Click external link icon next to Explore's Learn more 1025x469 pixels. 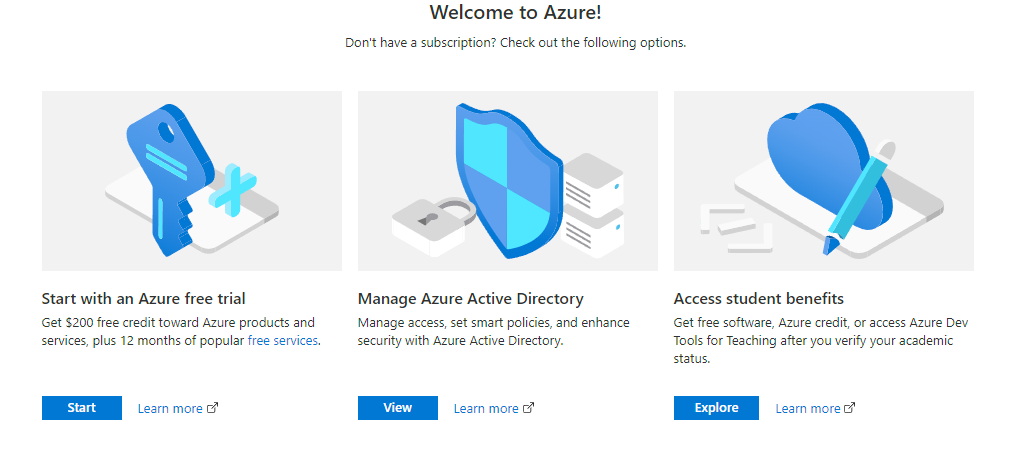click(850, 408)
